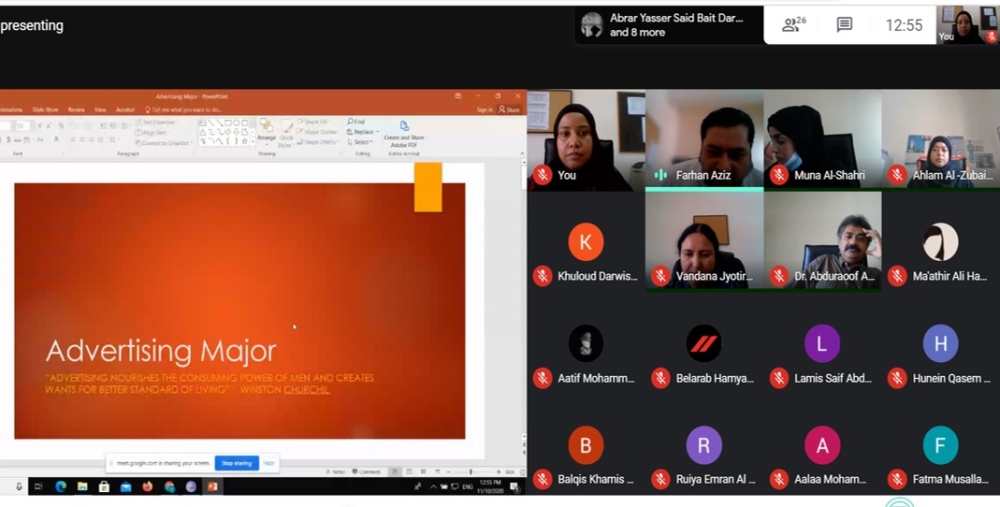Select Farhan Aziz's video tile
Image resolution: width=1000 pixels, height=507 pixels.
704,140
